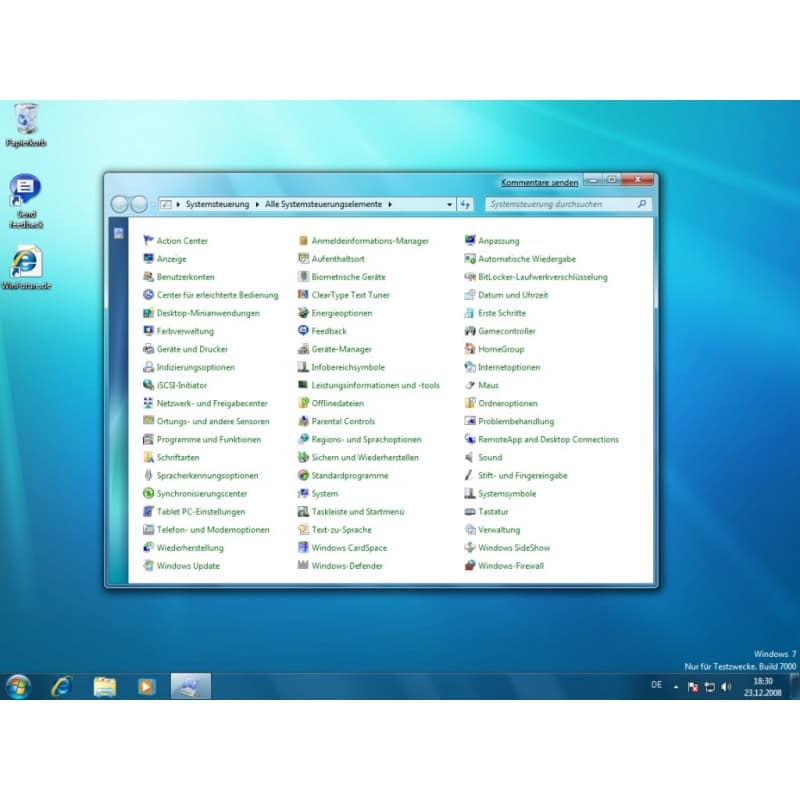Open Center für erleichterte Bedienung
The image size is (800, 800).
217,295
